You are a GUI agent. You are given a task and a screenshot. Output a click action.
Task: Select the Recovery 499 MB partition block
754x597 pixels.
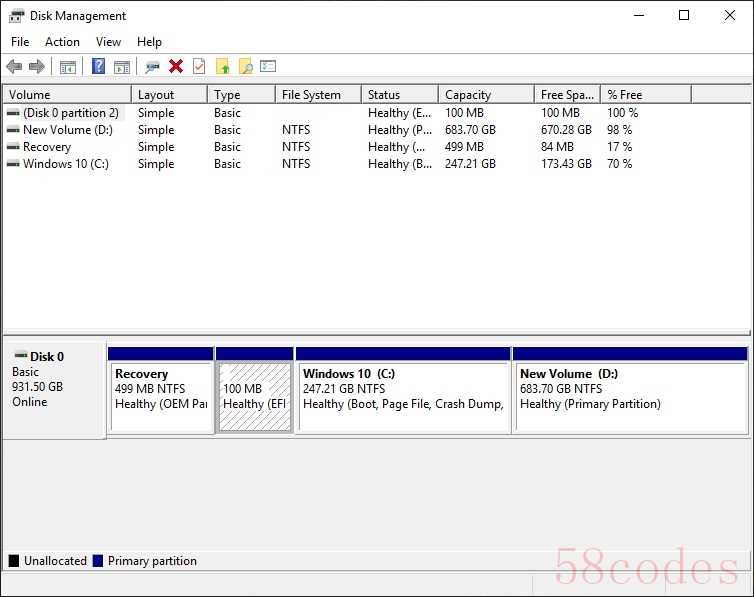[161, 391]
